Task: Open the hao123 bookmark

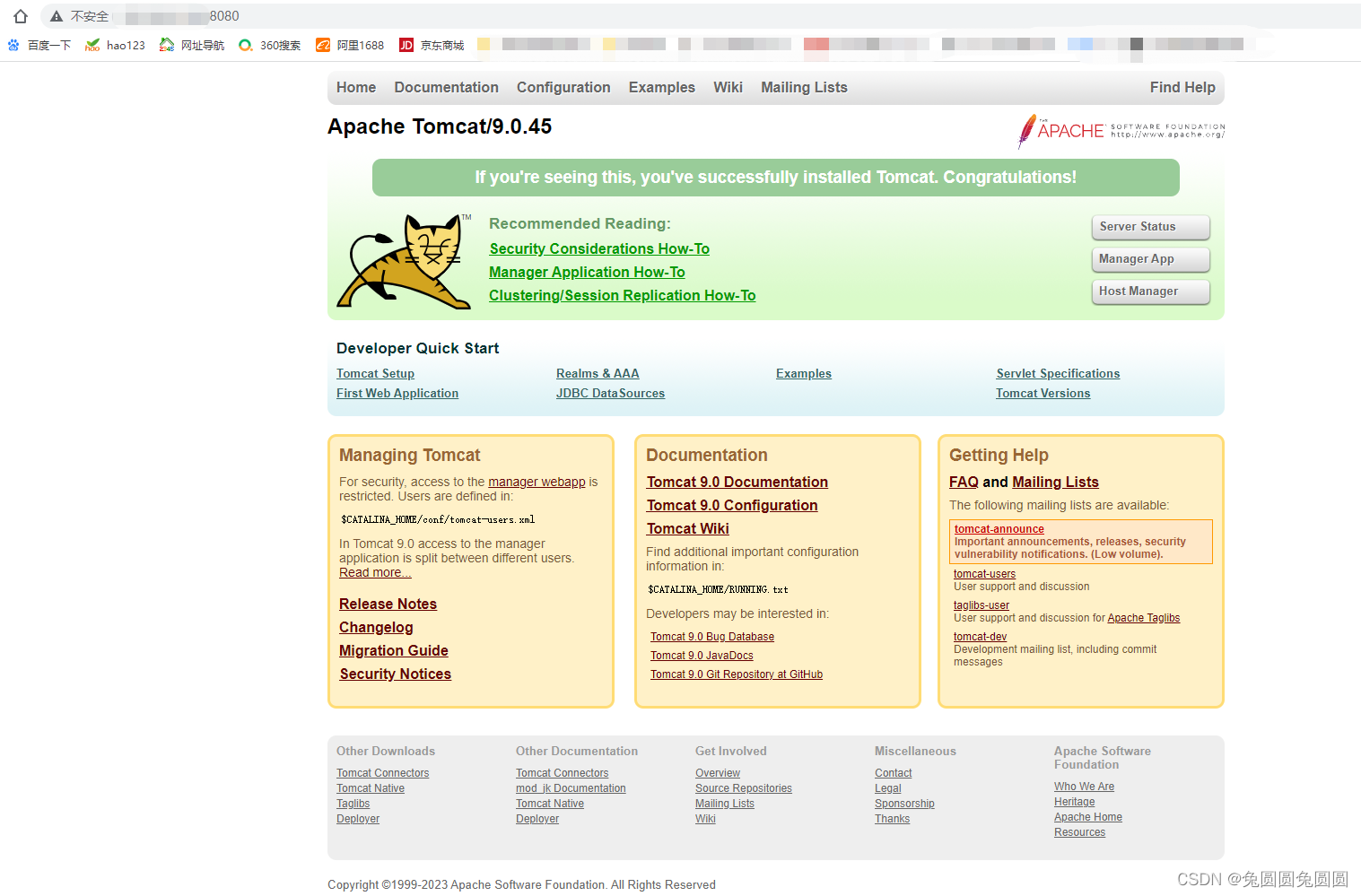Action: pyautogui.click(x=115, y=45)
